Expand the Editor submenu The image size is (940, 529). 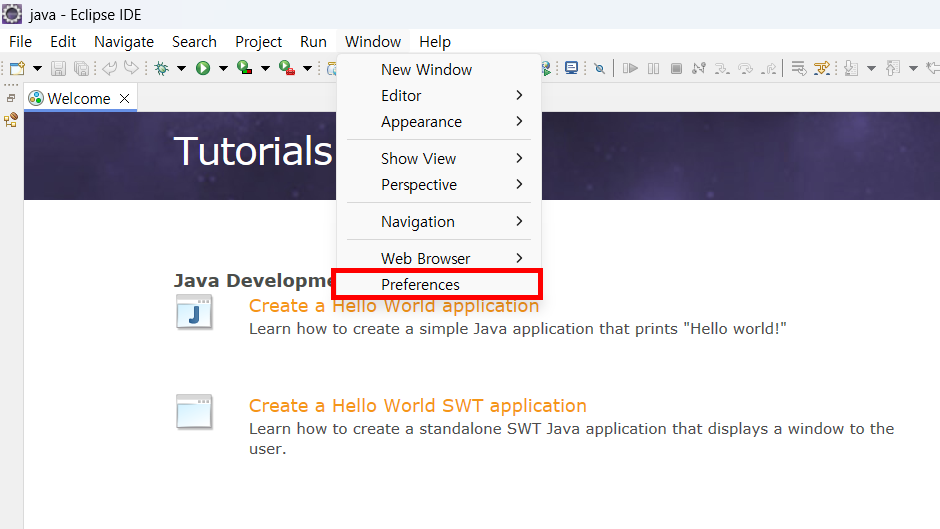click(x=439, y=96)
